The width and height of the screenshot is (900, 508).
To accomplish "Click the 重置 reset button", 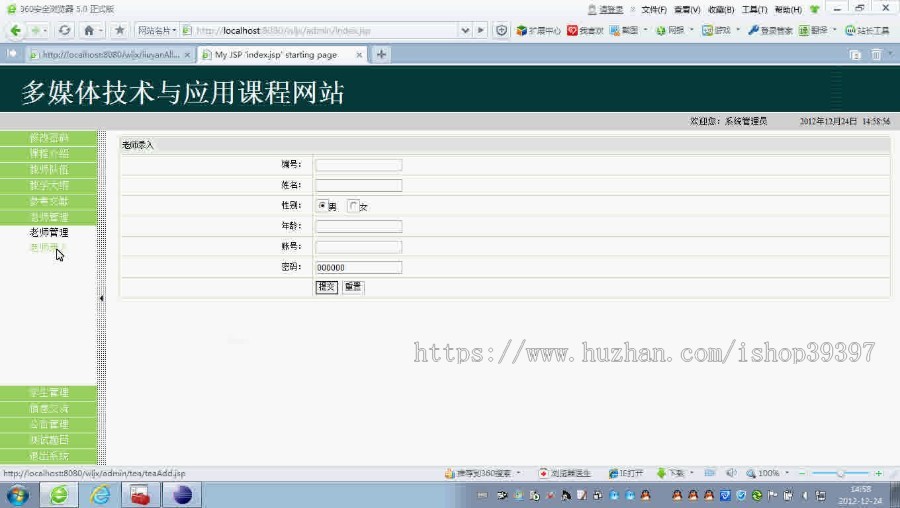I will [353, 286].
